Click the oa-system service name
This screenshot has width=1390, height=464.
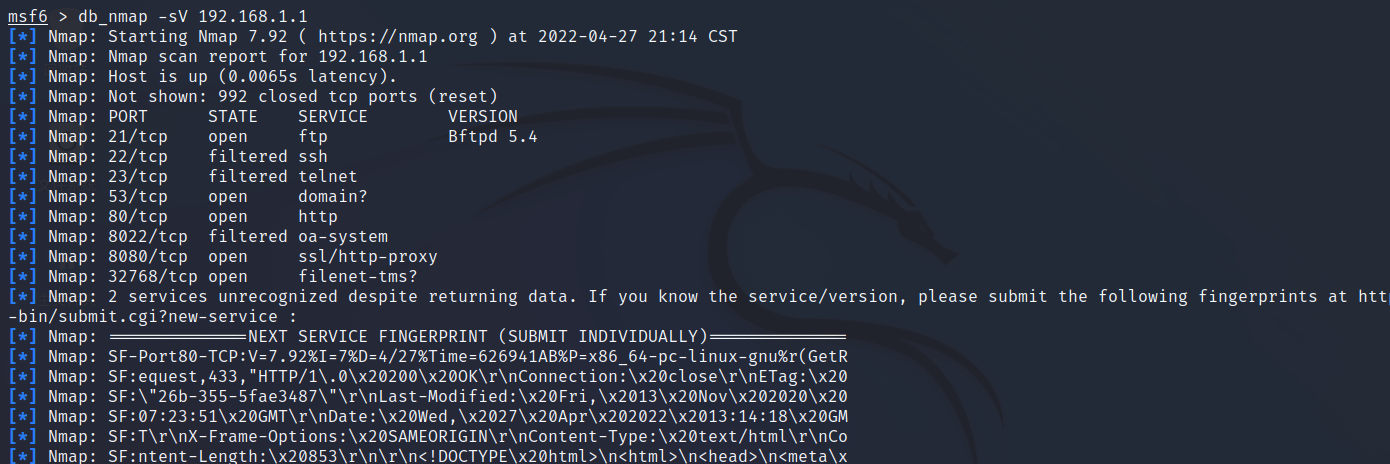pos(343,236)
